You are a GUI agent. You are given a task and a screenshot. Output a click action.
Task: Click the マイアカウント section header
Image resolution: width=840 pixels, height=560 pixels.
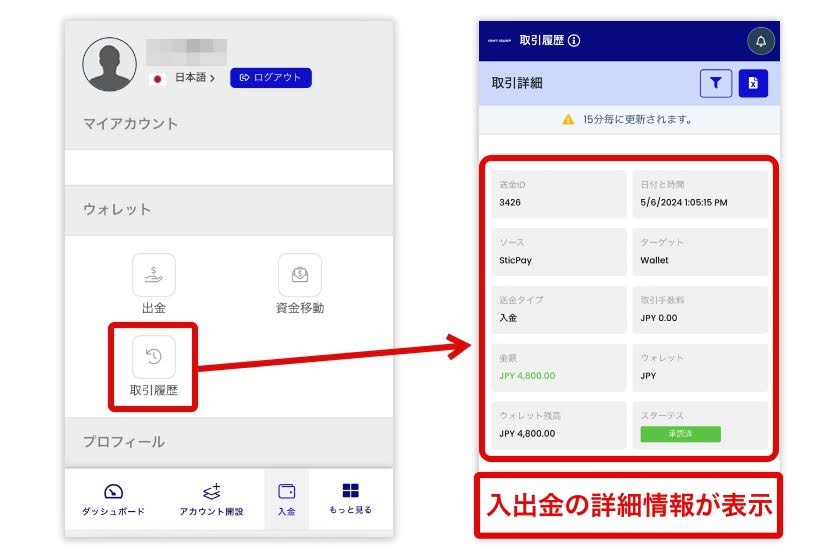229,124
